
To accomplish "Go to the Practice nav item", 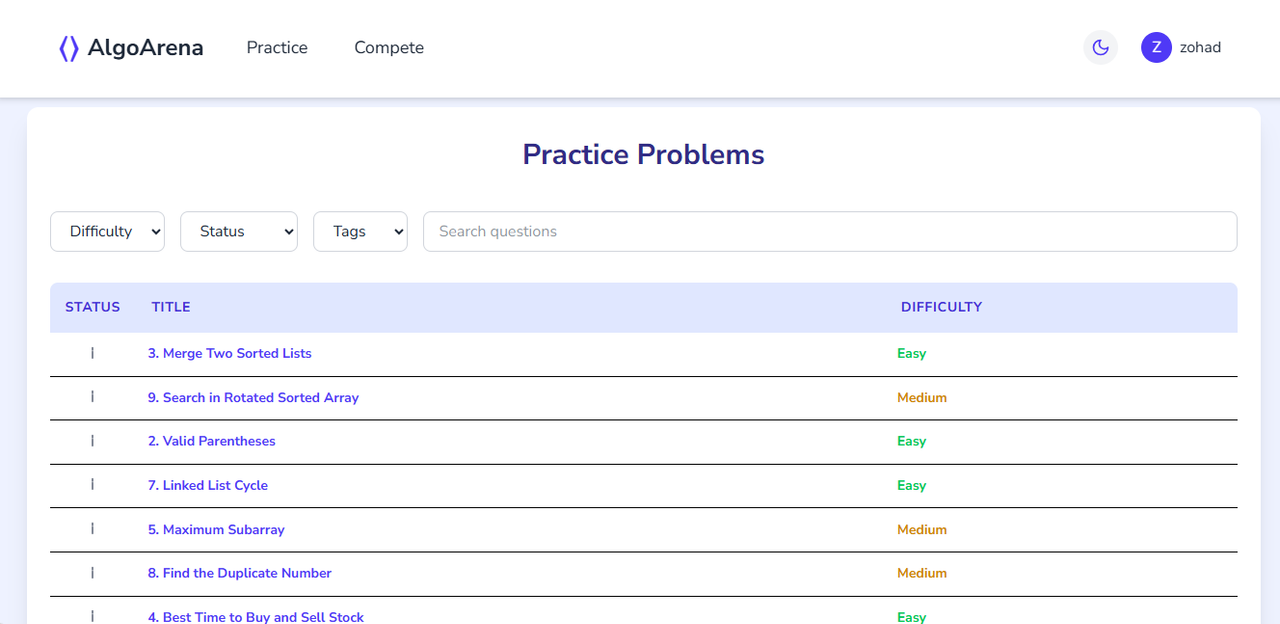I will (x=277, y=48).
